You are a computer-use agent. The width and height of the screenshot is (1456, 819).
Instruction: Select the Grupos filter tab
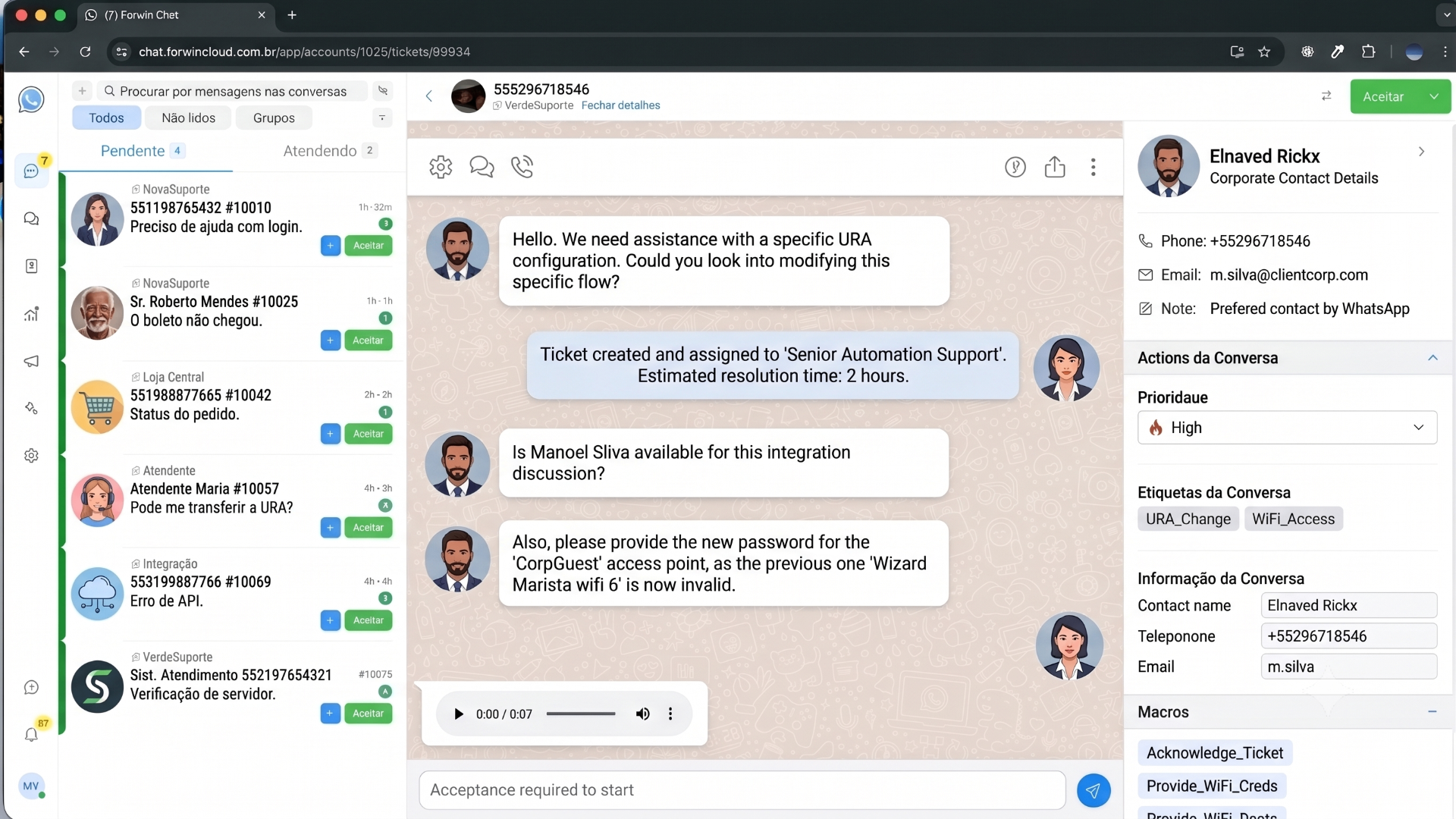[x=274, y=118]
